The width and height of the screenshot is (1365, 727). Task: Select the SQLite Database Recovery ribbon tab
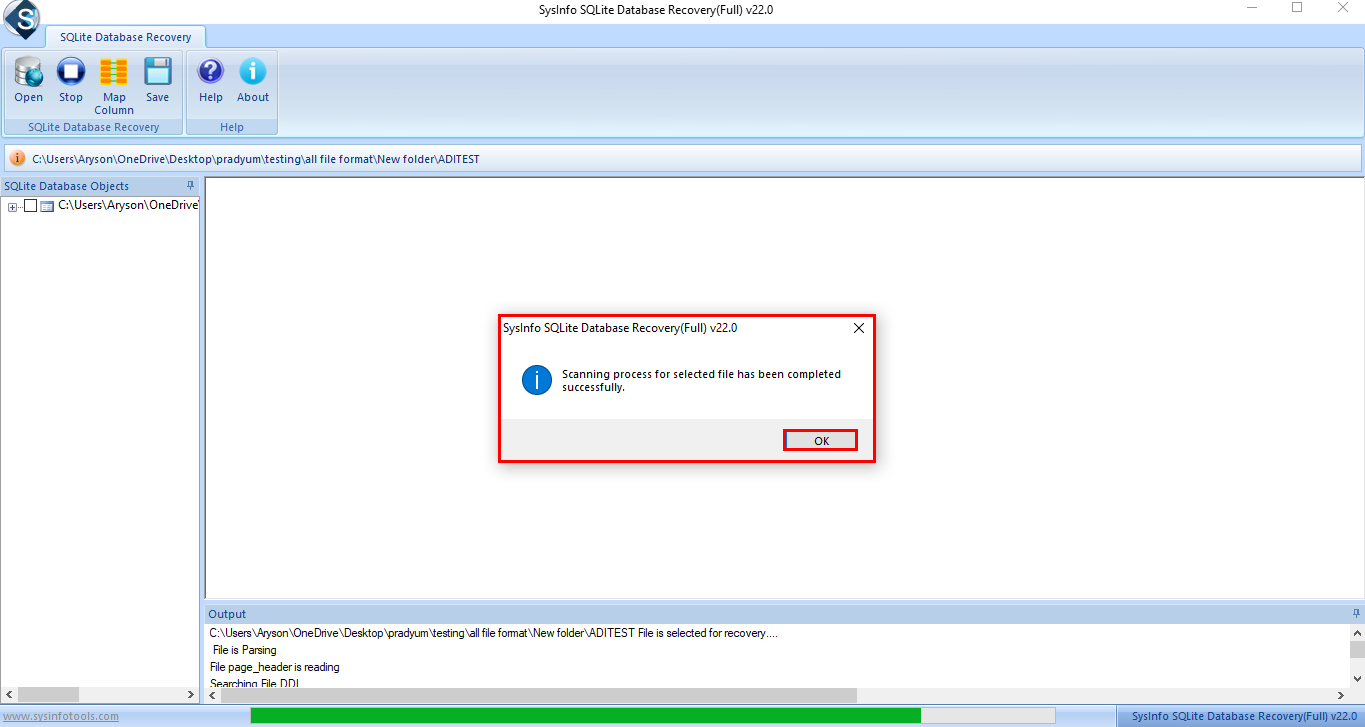pyautogui.click(x=126, y=37)
